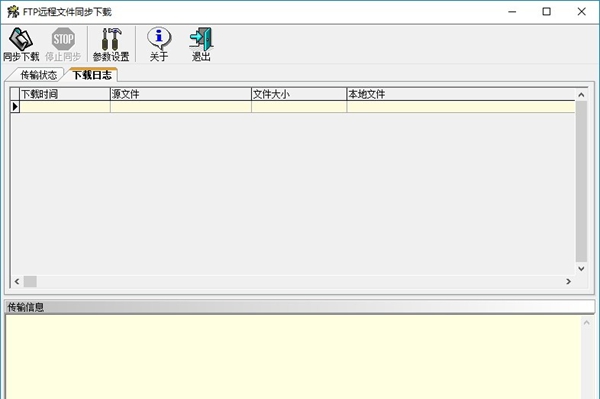Open 参数设置 parameter settings
Image resolution: width=600 pixels, height=399 pixels.
click(111, 44)
